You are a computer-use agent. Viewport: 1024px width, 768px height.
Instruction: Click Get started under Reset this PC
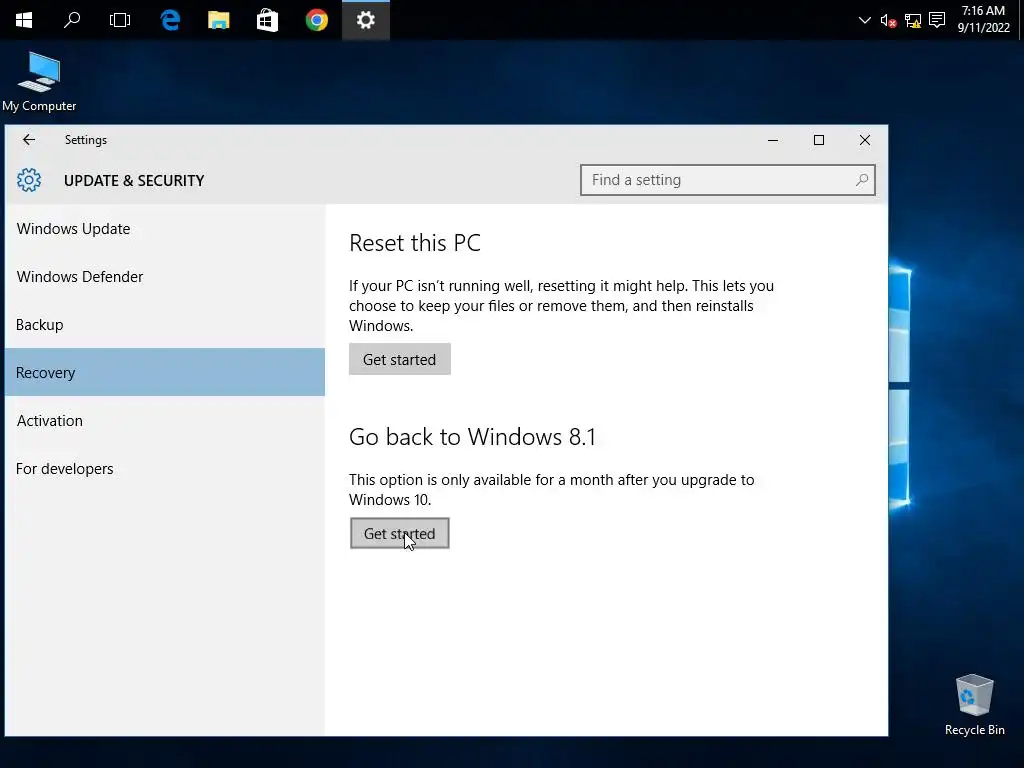[400, 359]
